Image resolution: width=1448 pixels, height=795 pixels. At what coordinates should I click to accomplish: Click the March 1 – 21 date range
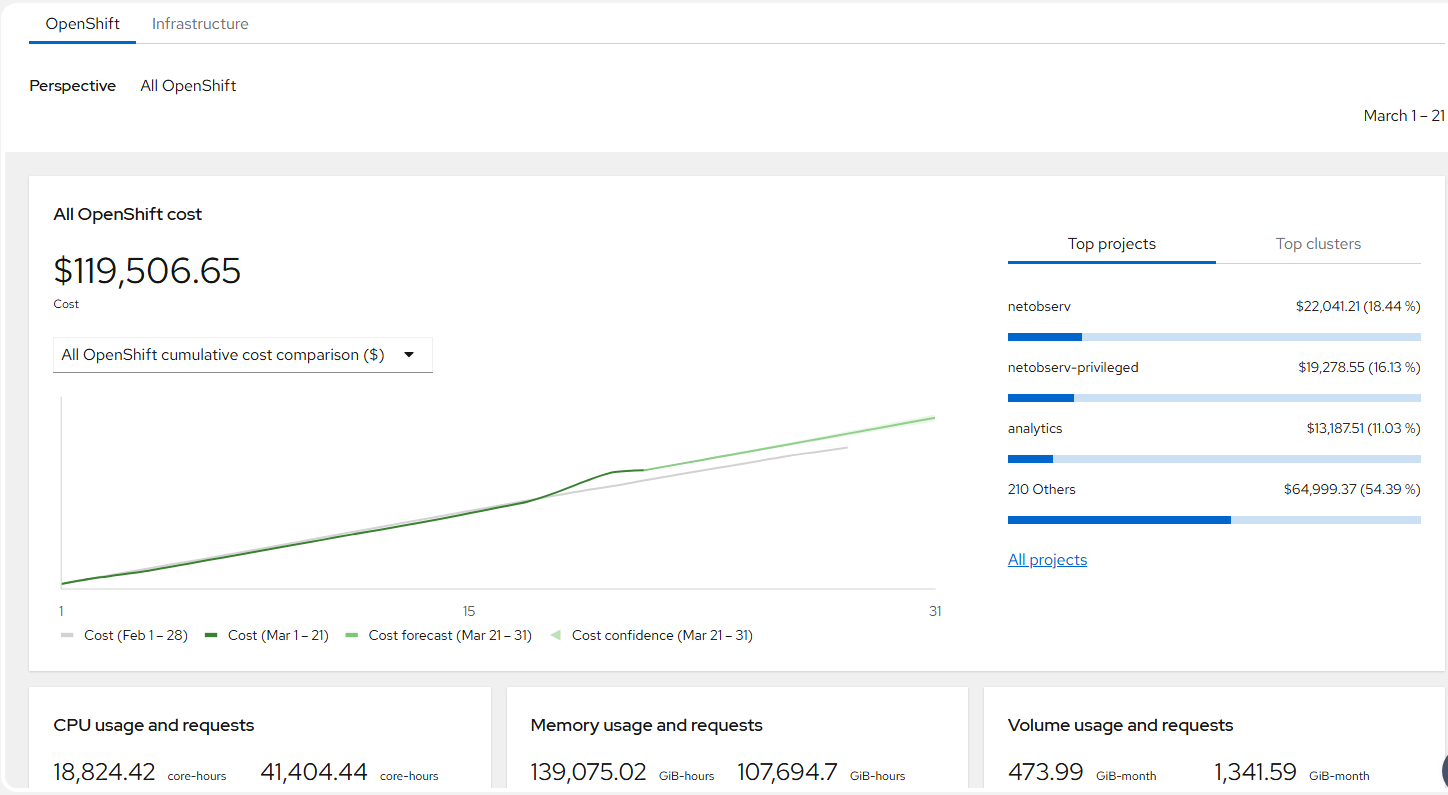(x=1404, y=116)
